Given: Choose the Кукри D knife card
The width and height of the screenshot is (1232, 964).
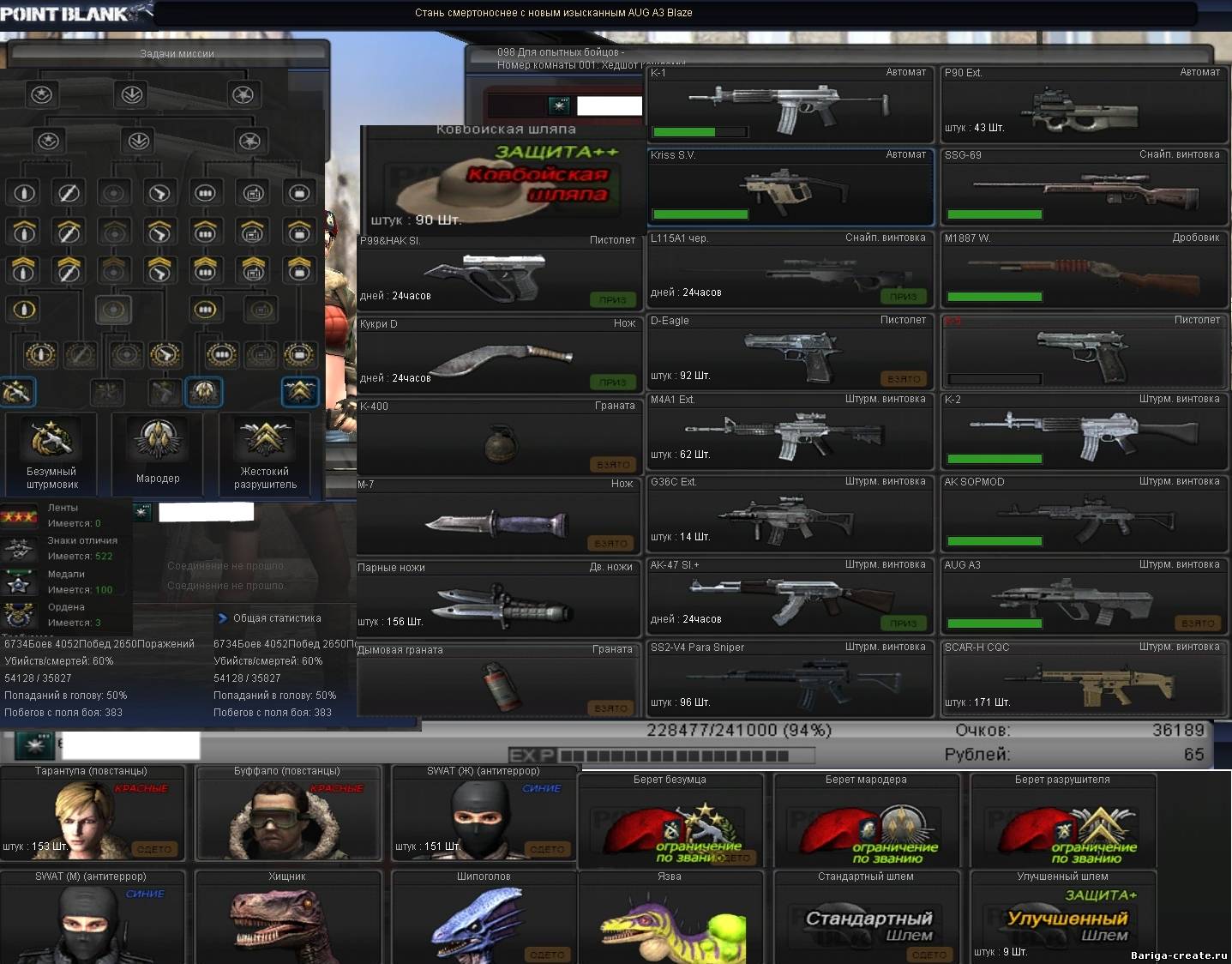Looking at the screenshot, I should (x=499, y=356).
